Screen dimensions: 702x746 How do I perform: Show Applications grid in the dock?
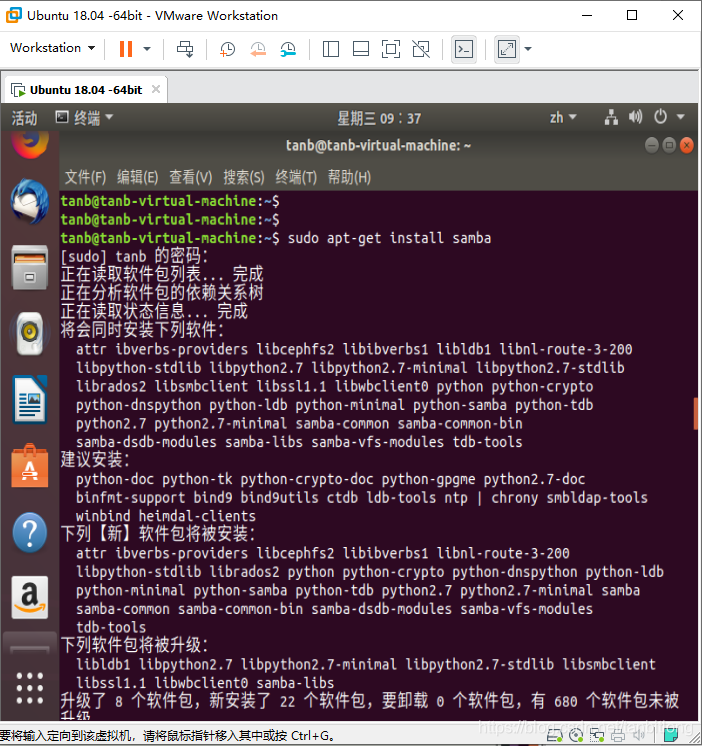pyautogui.click(x=30, y=688)
